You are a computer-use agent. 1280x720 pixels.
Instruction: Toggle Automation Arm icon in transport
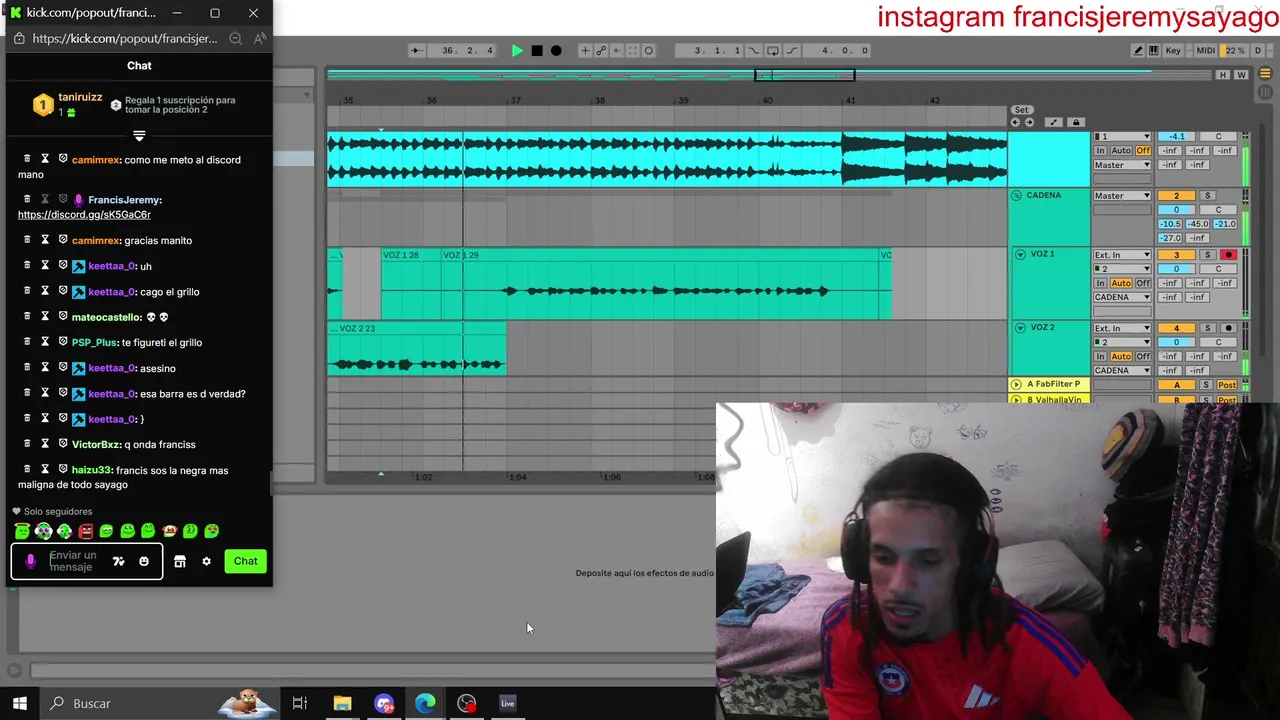[x=601, y=50]
